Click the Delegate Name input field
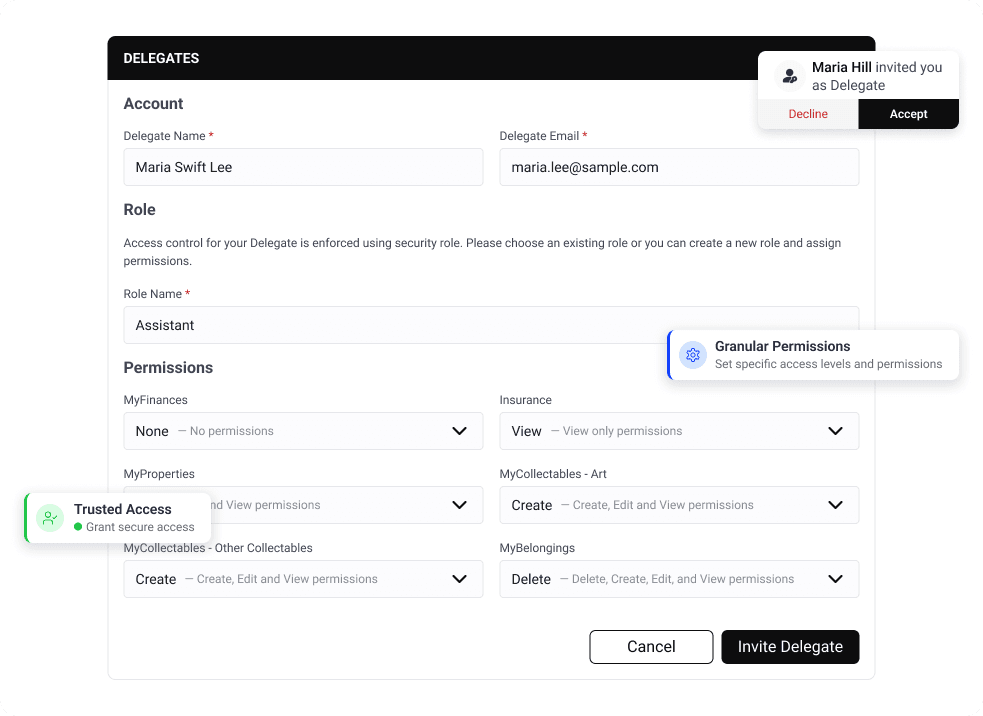 (303, 167)
